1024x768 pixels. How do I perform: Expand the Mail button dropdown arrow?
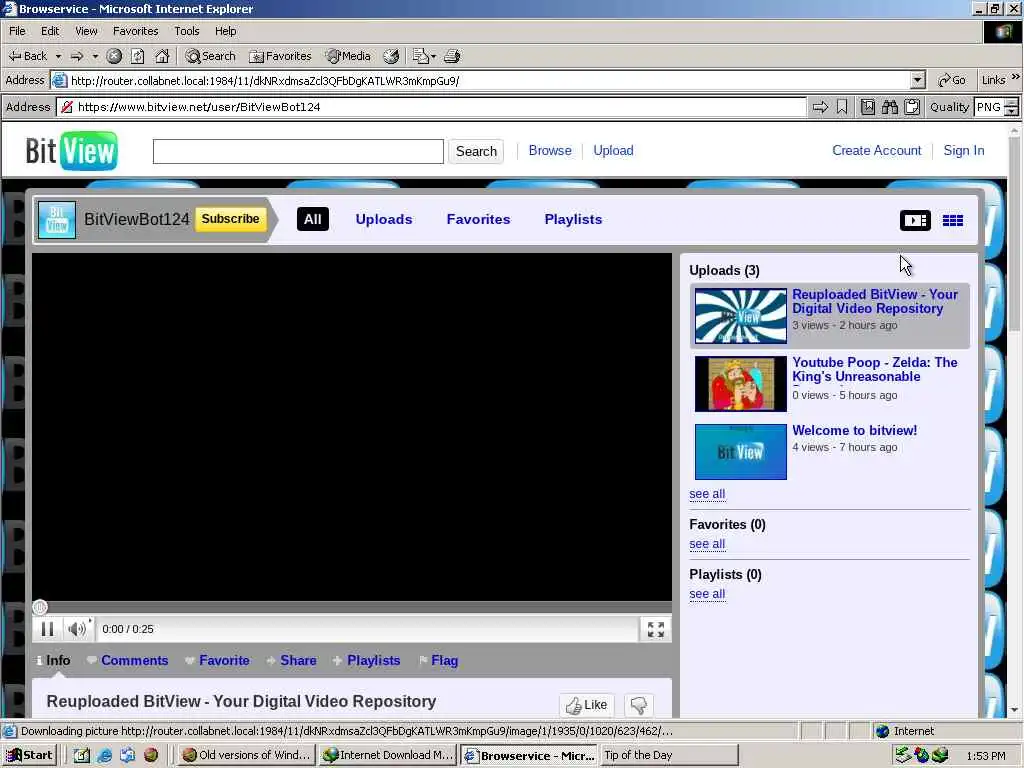(433, 56)
